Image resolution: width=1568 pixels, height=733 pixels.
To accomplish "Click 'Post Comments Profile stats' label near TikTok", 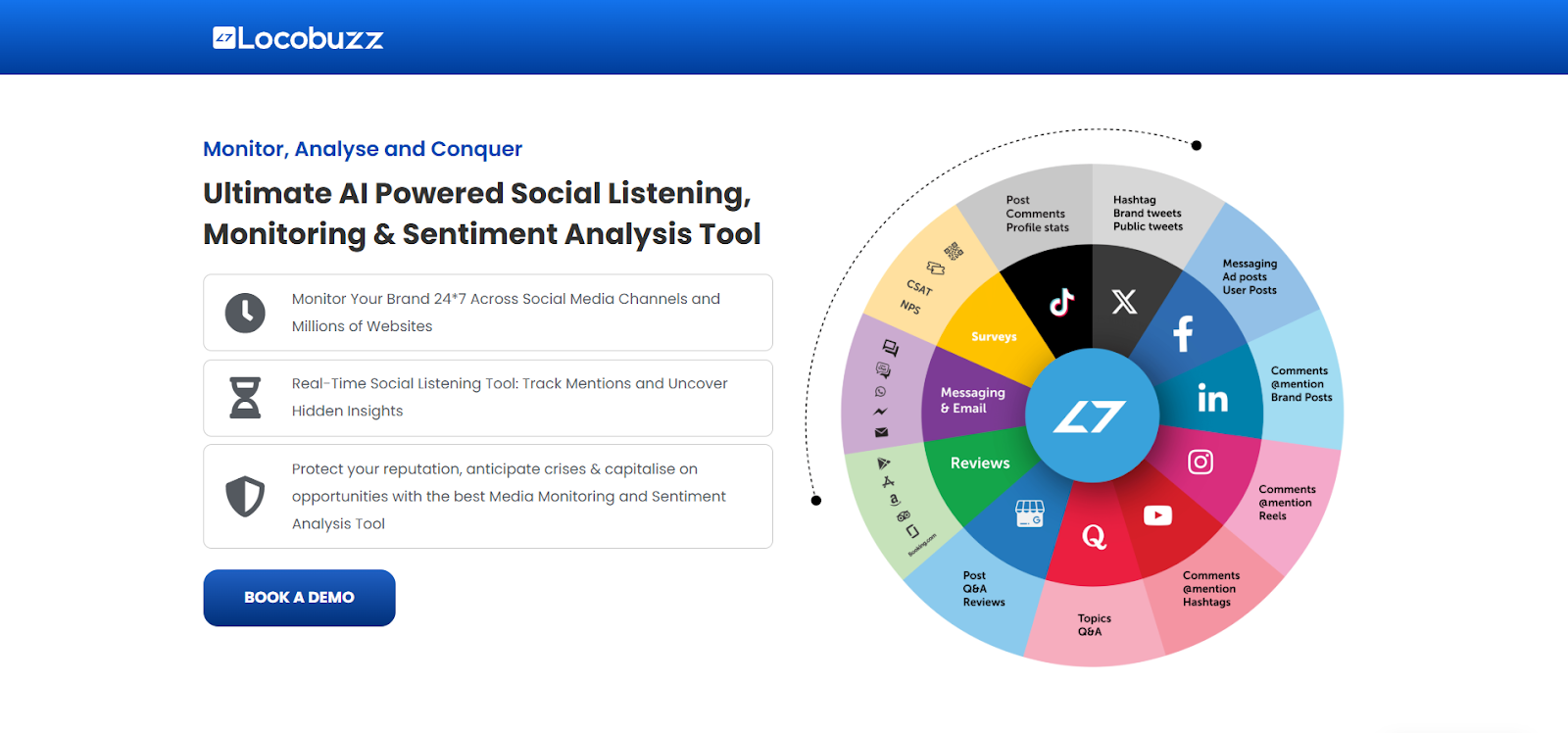I will [1037, 214].
